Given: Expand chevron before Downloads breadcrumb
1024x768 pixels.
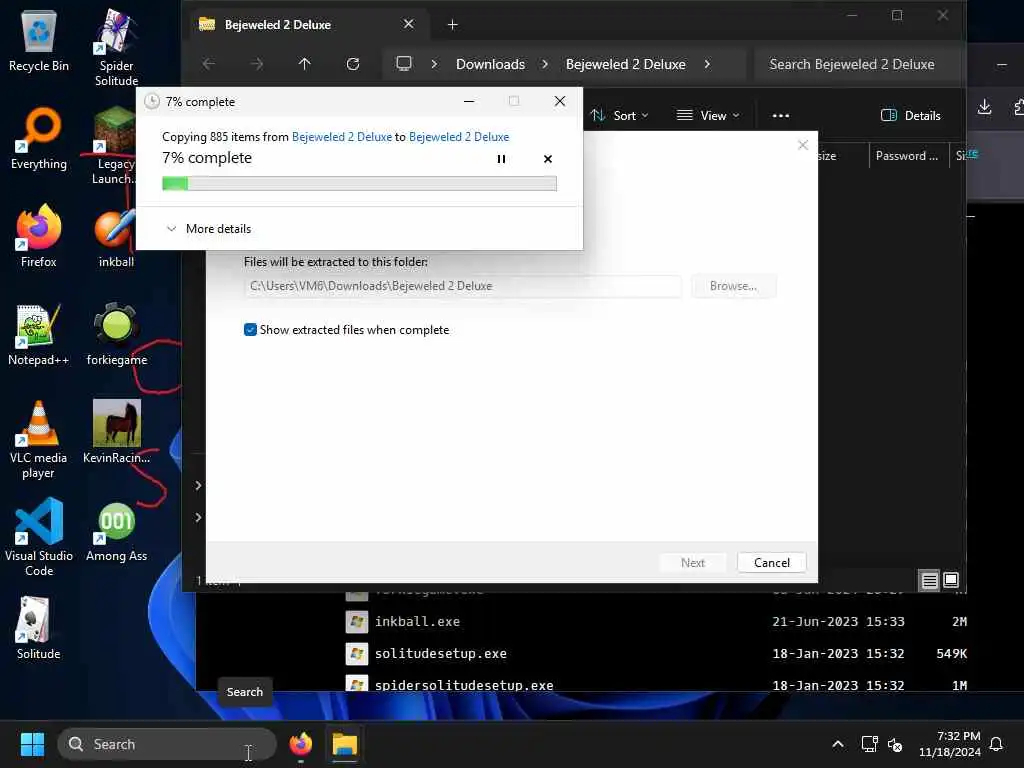Looking at the screenshot, I should pyautogui.click(x=434, y=64).
